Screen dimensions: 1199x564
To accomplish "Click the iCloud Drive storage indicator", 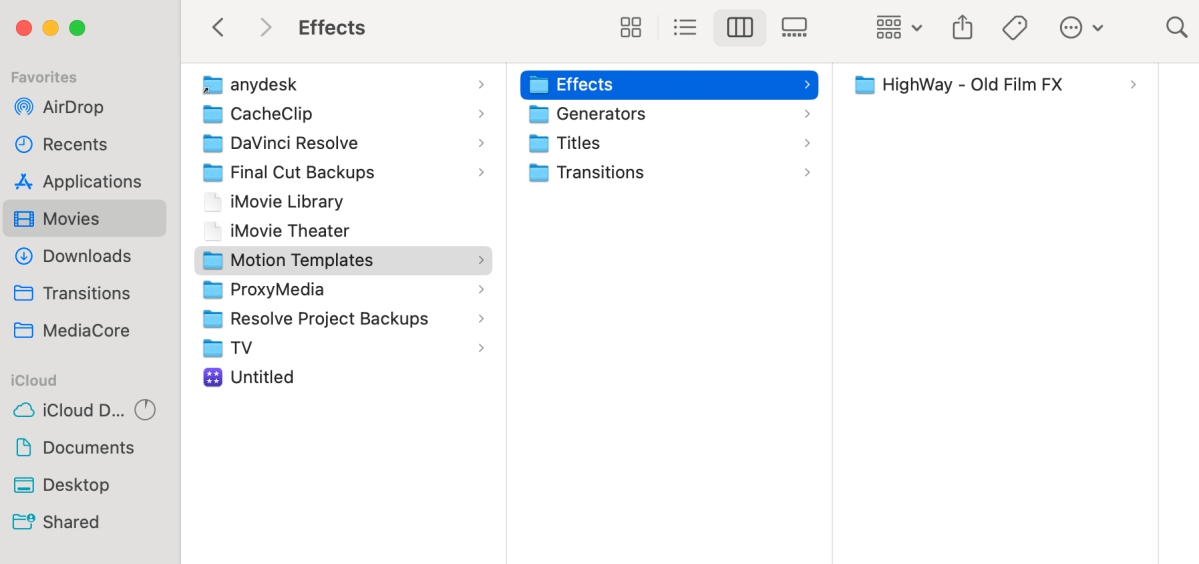I will coord(145,410).
